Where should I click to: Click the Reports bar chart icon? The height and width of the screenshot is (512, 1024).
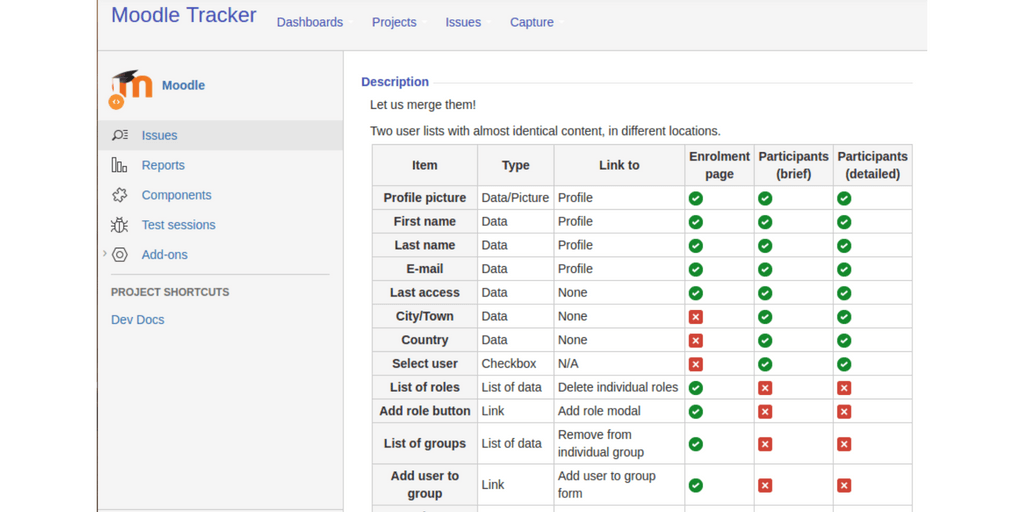pos(120,165)
